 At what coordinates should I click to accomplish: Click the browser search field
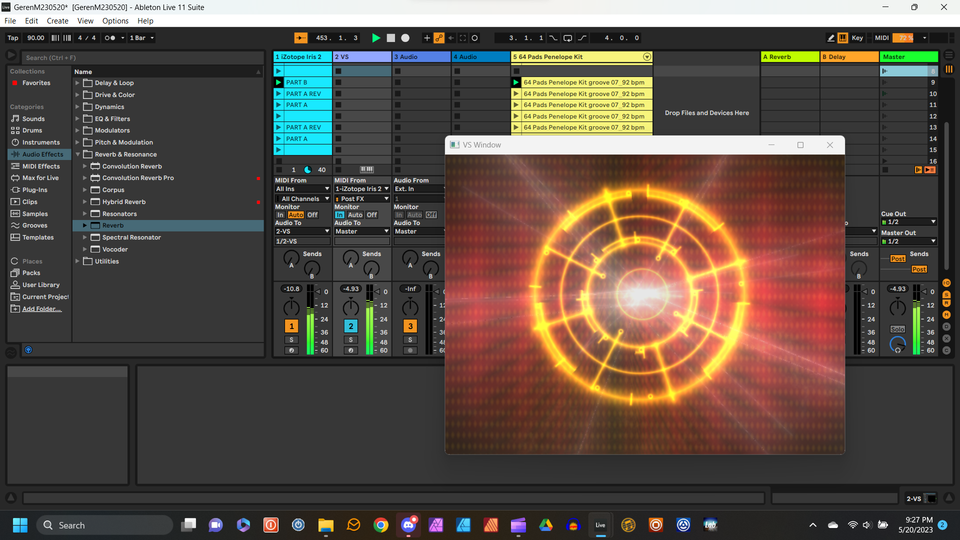[x=142, y=58]
